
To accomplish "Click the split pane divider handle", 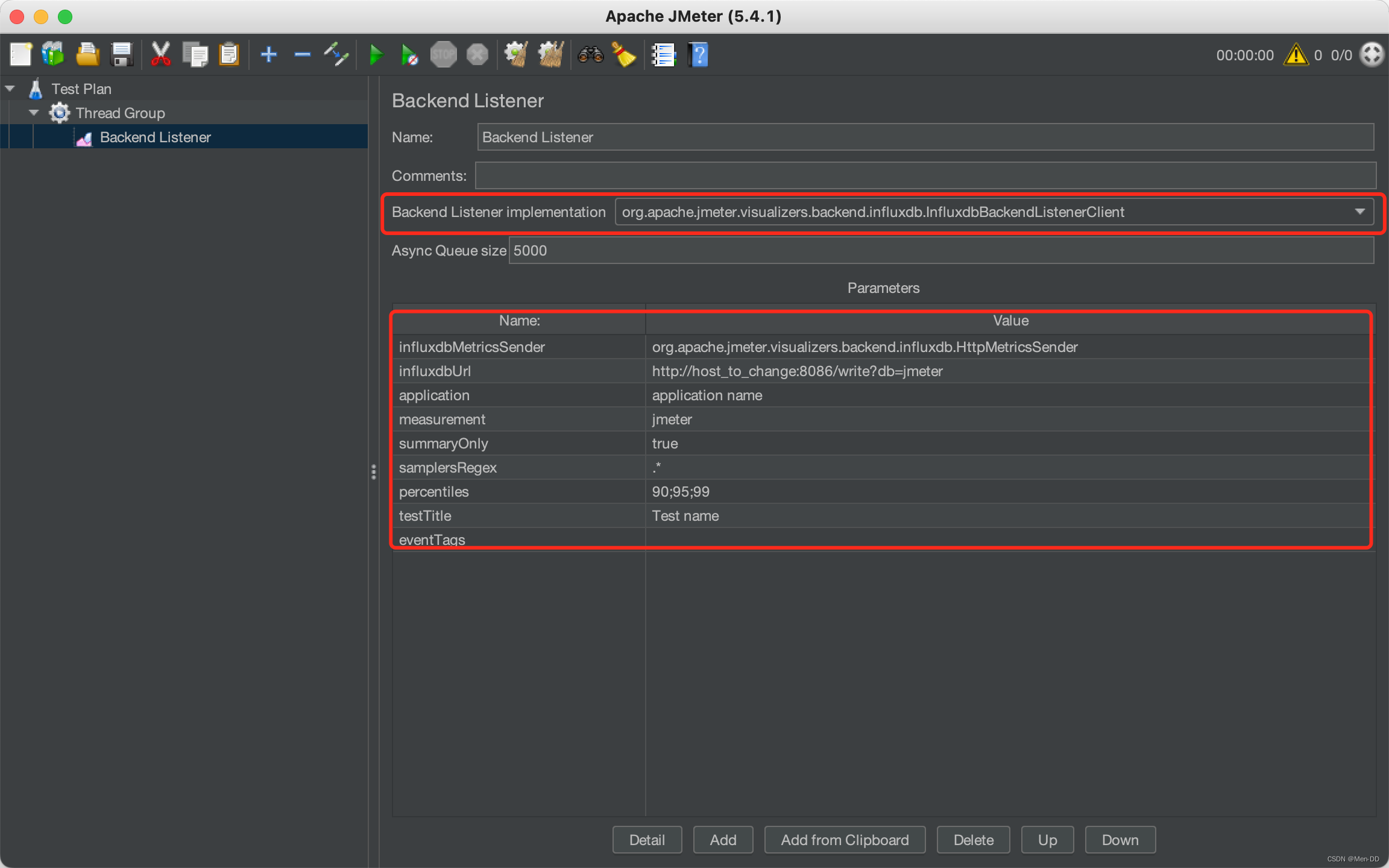I will tap(374, 472).
